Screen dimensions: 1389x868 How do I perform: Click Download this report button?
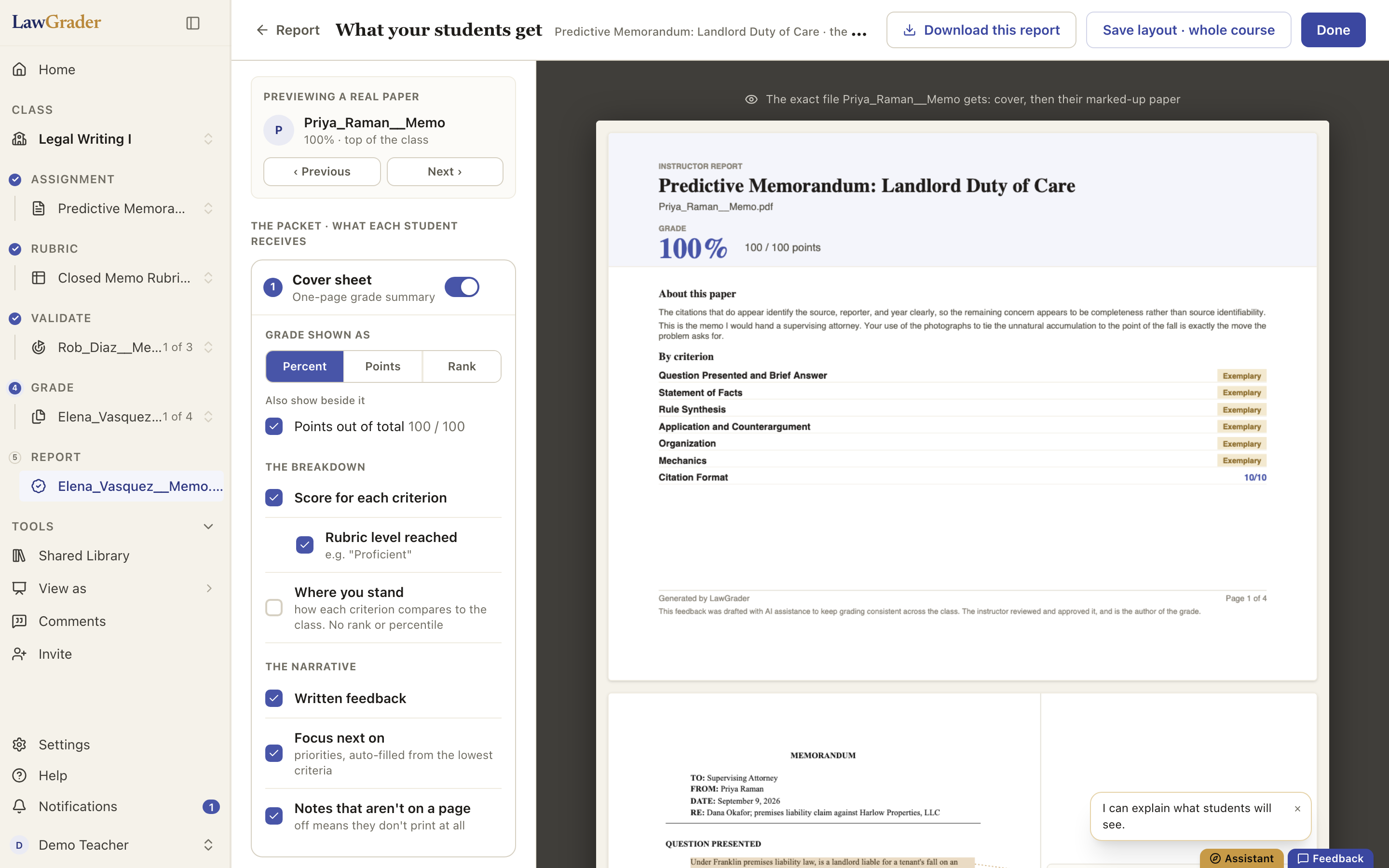pos(981,30)
